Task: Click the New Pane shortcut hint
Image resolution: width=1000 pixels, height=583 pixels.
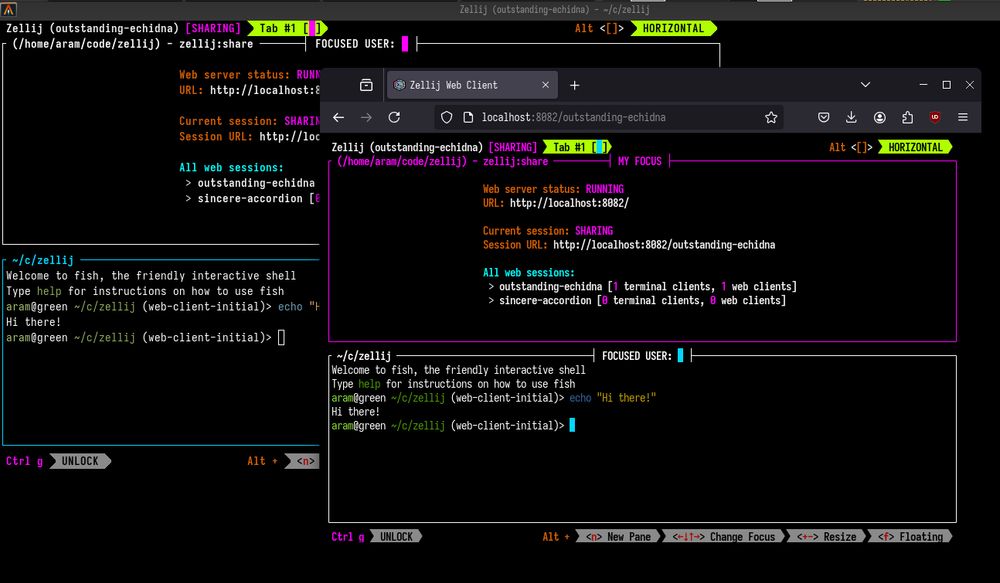Action: click(619, 536)
